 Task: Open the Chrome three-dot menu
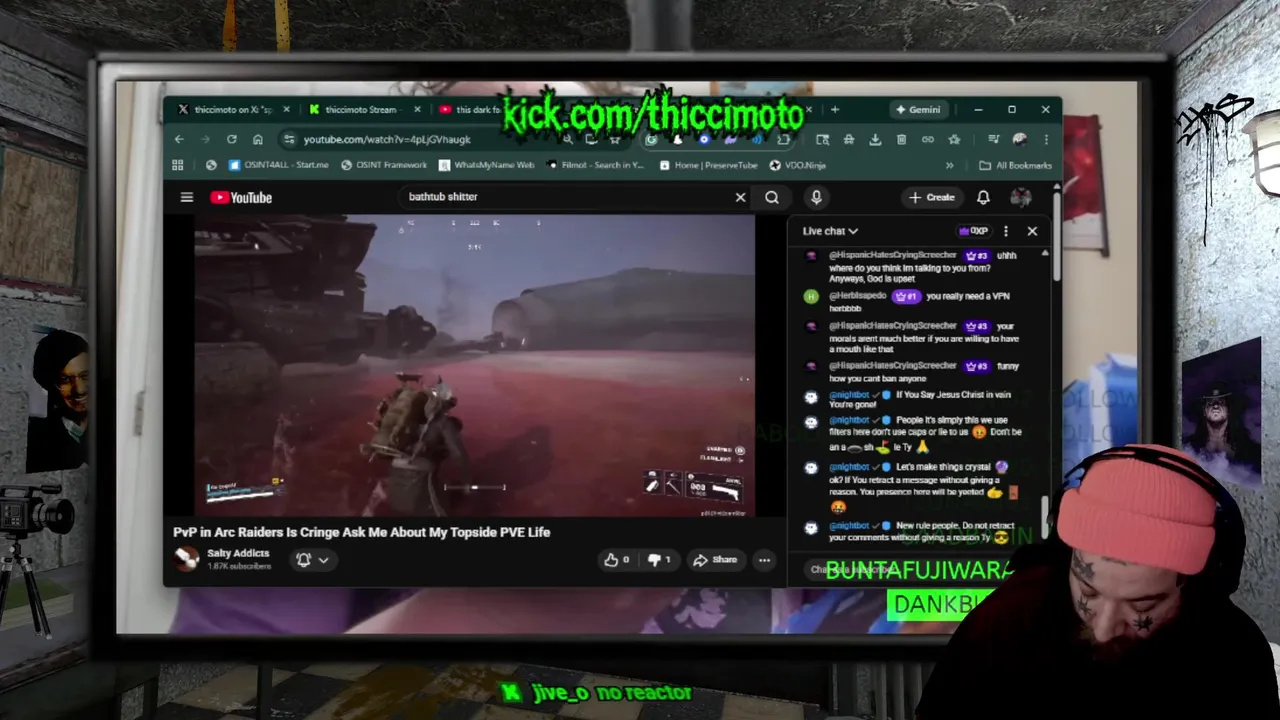pyautogui.click(x=1045, y=140)
